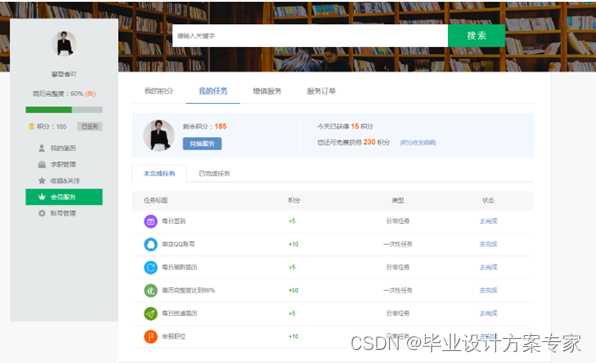Click the resume completeness progress bar
The width and height of the screenshot is (596, 363).
pos(64,110)
